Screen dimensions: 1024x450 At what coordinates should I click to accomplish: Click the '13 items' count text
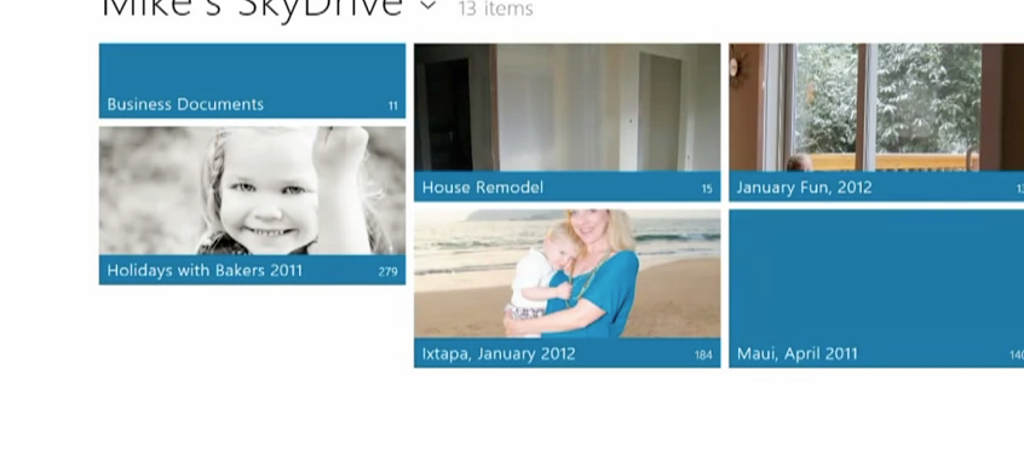(496, 8)
